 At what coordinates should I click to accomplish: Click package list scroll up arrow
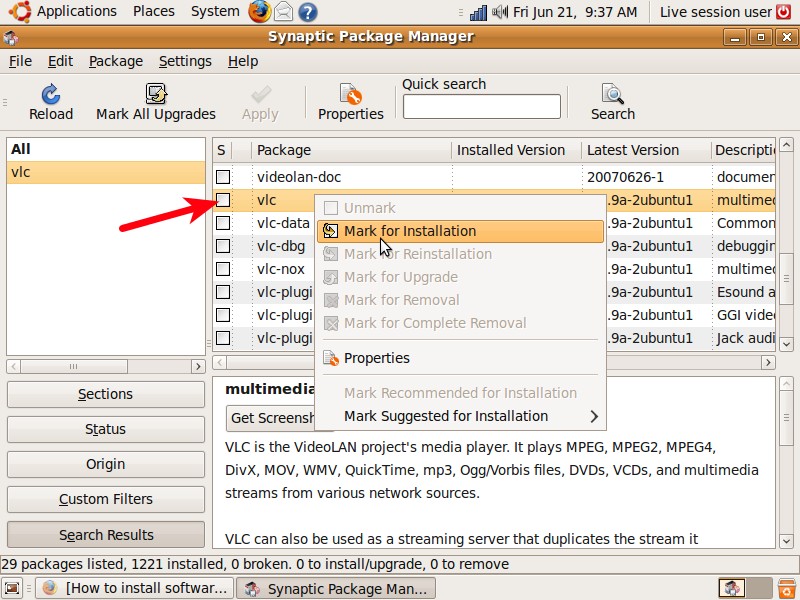point(786,145)
